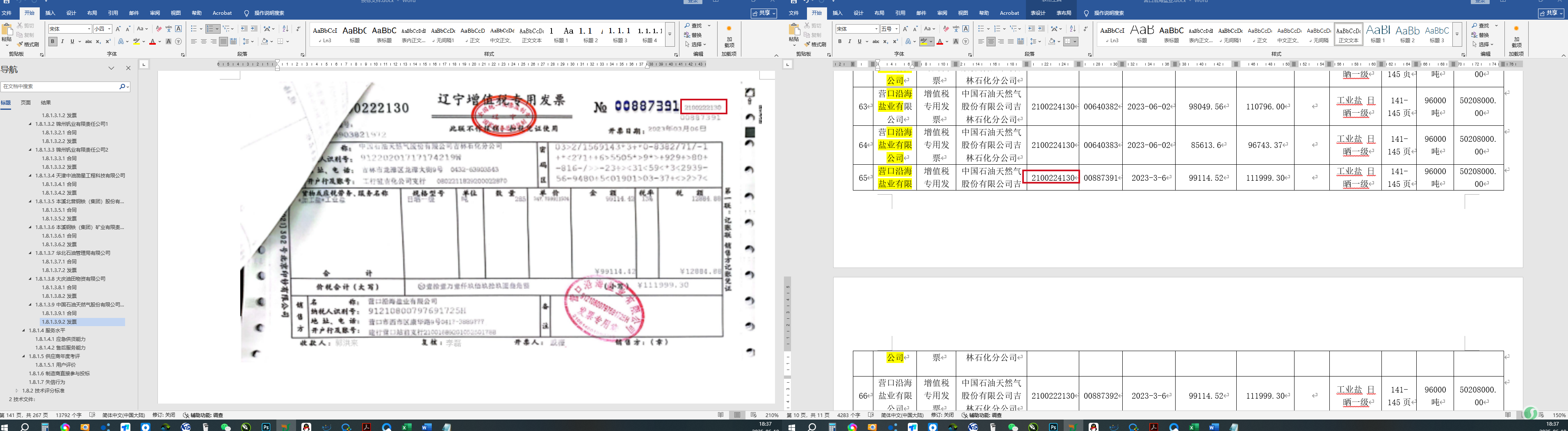Sort paragraphs in left Word window
Viewport: 1568px width, 431px height.
point(285,29)
